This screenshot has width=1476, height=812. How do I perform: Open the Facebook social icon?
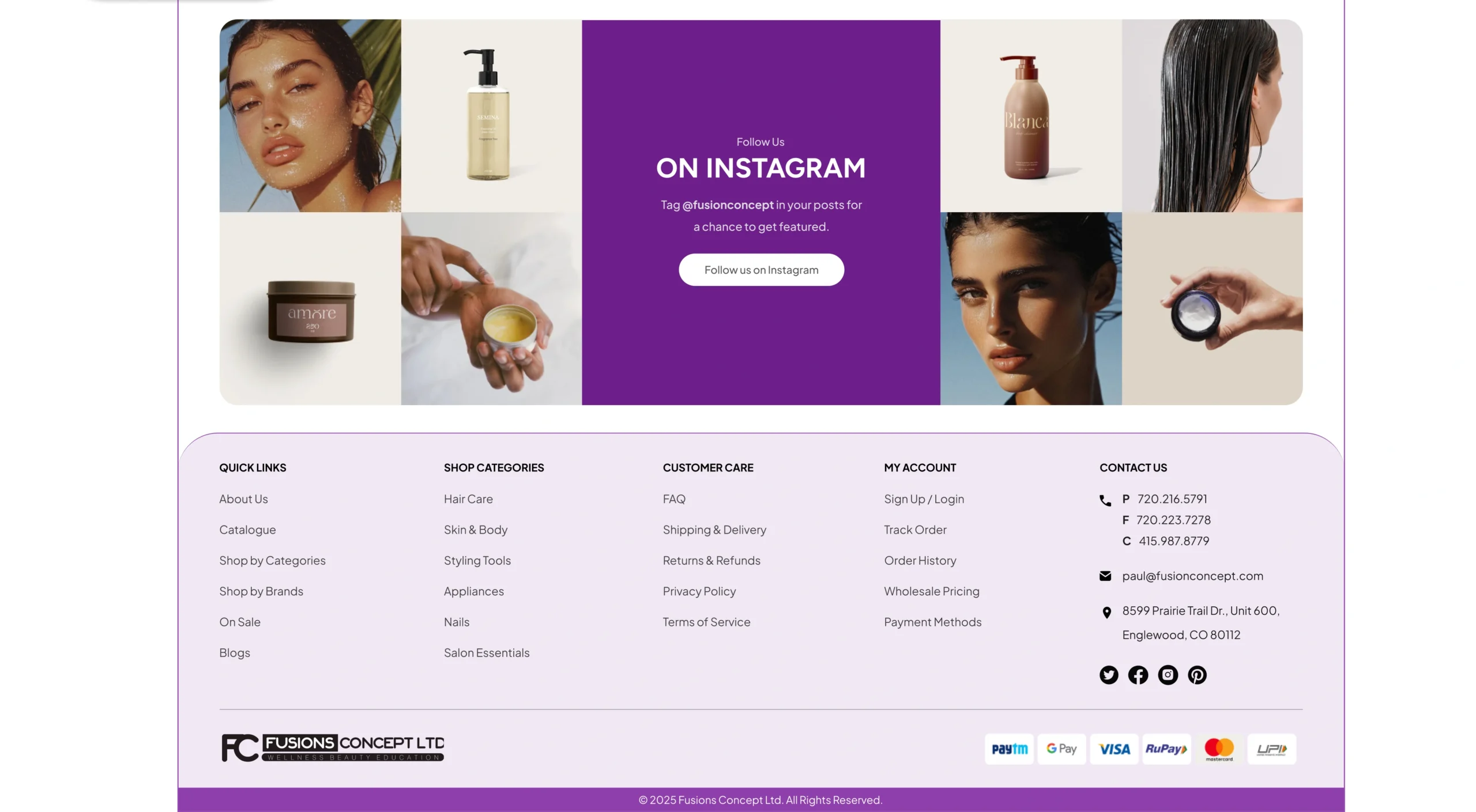[x=1138, y=675]
